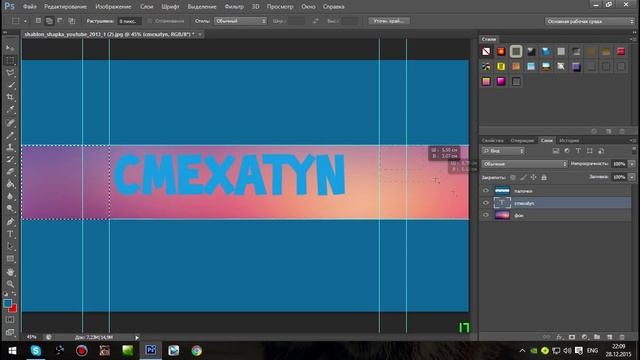Open the marquee Style dropdown

(x=240, y=21)
